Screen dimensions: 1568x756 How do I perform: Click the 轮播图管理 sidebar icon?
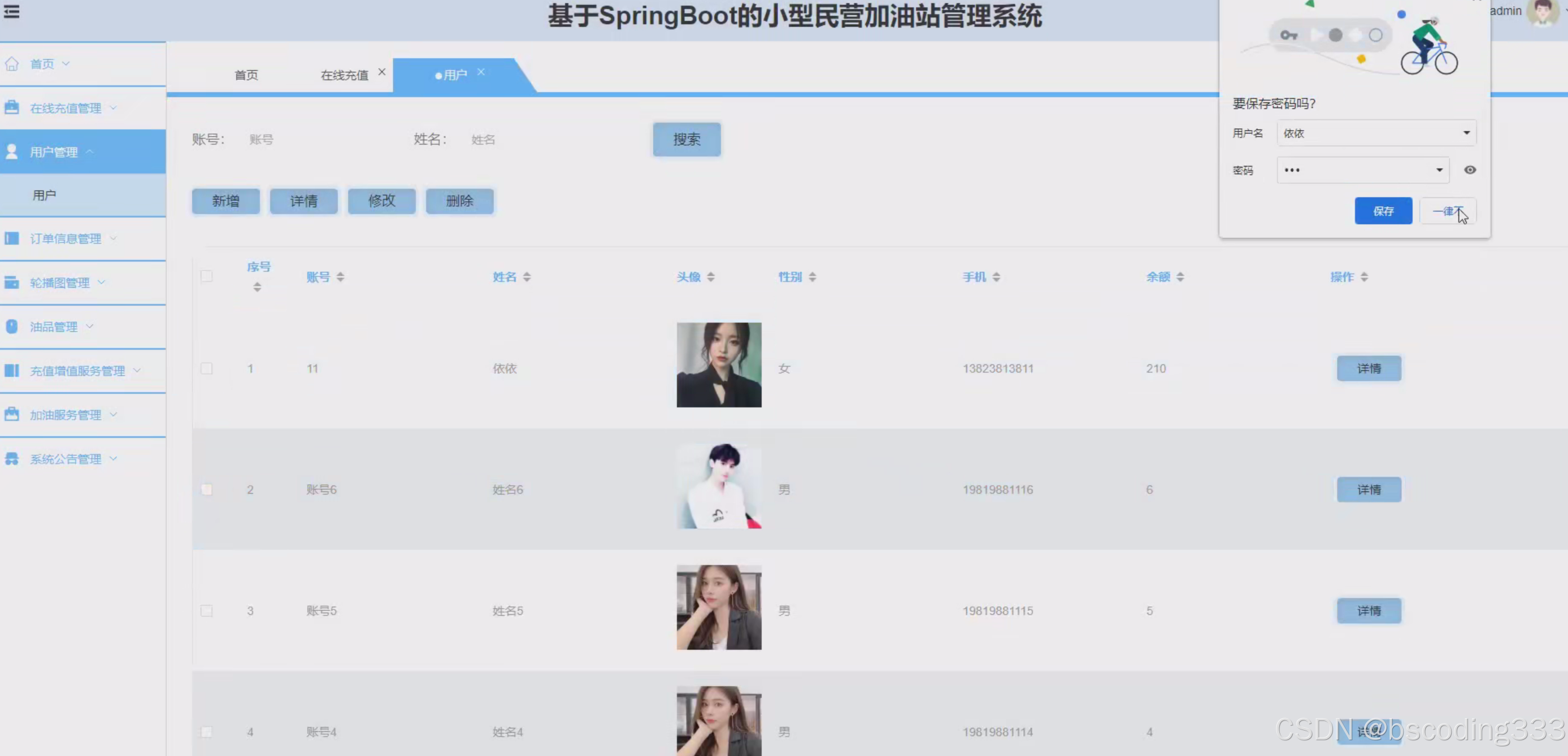[11, 283]
